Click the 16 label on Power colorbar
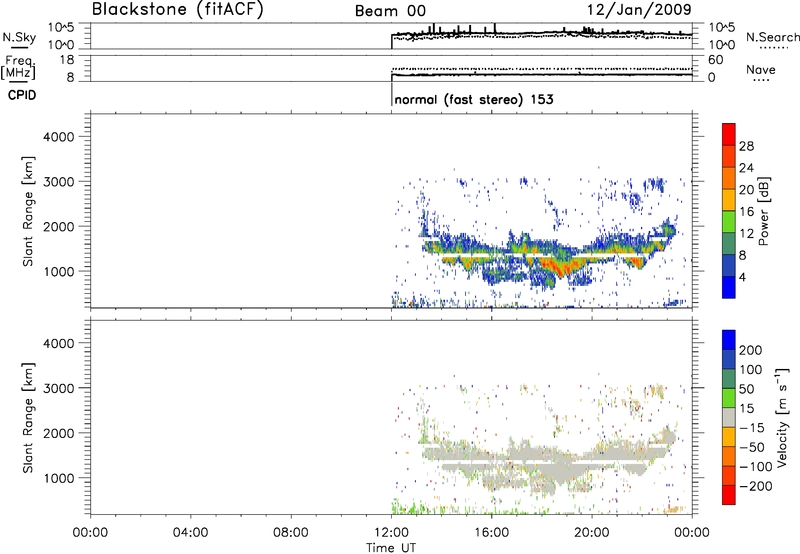The image size is (800, 554). [746, 212]
